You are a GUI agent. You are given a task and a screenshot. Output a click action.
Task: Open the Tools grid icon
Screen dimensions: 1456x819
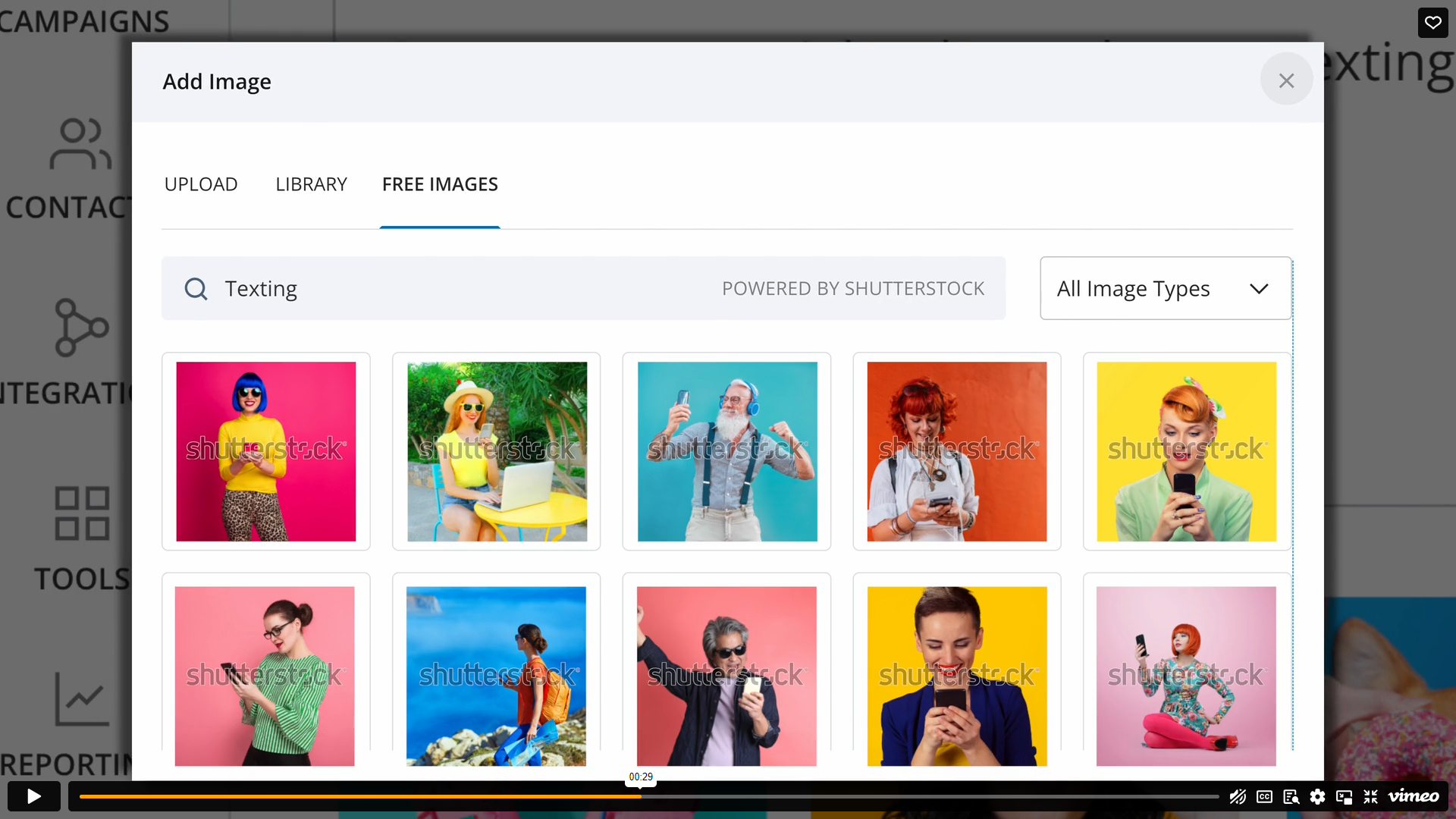point(82,513)
